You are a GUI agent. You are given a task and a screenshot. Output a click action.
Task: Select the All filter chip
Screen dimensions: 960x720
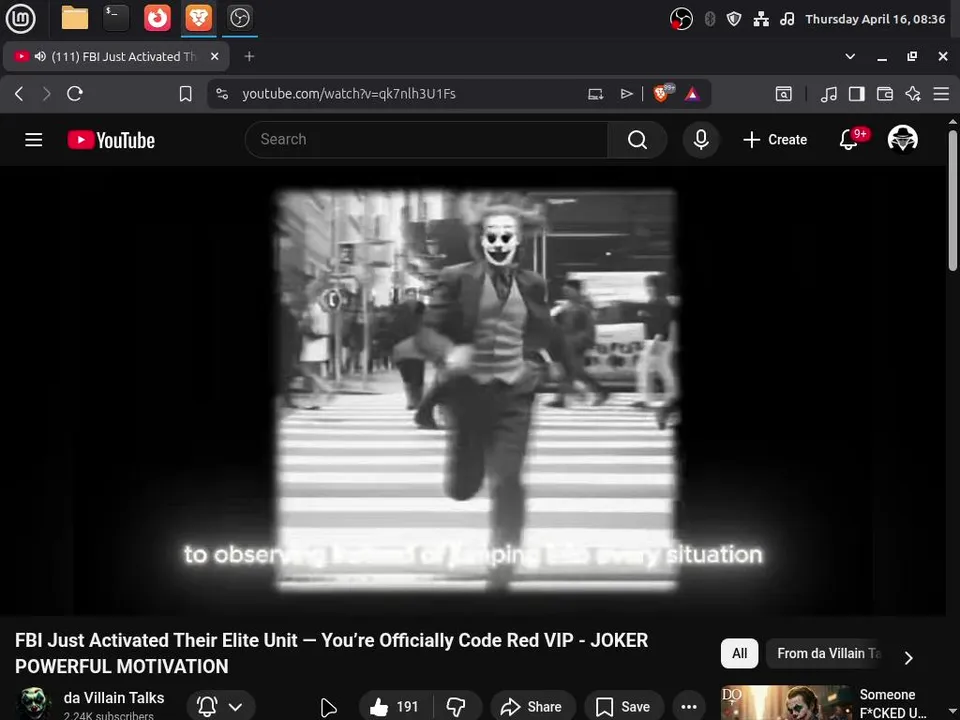click(x=740, y=653)
